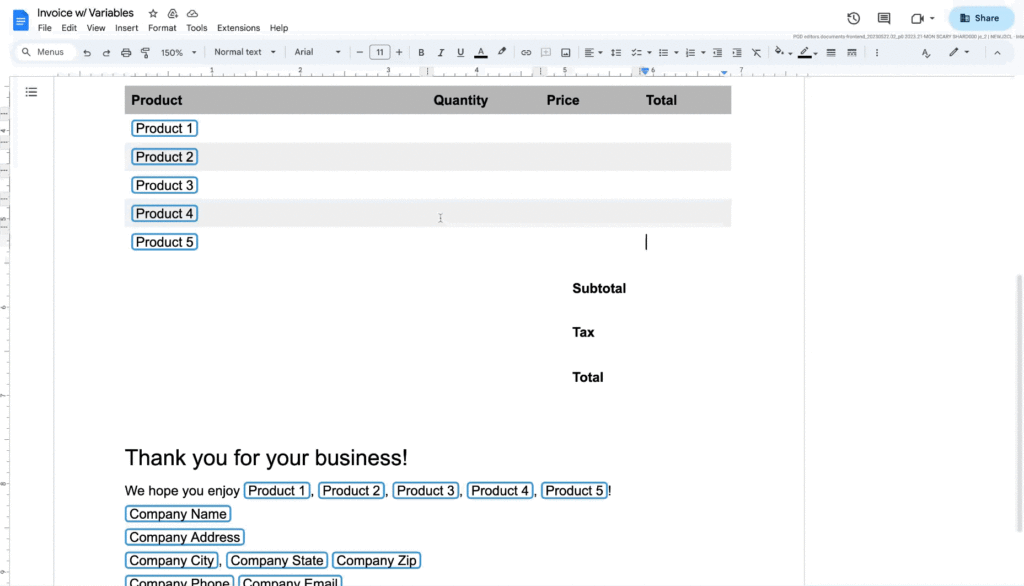Click the Product 5 chip in table
The image size is (1024, 586).
click(164, 242)
